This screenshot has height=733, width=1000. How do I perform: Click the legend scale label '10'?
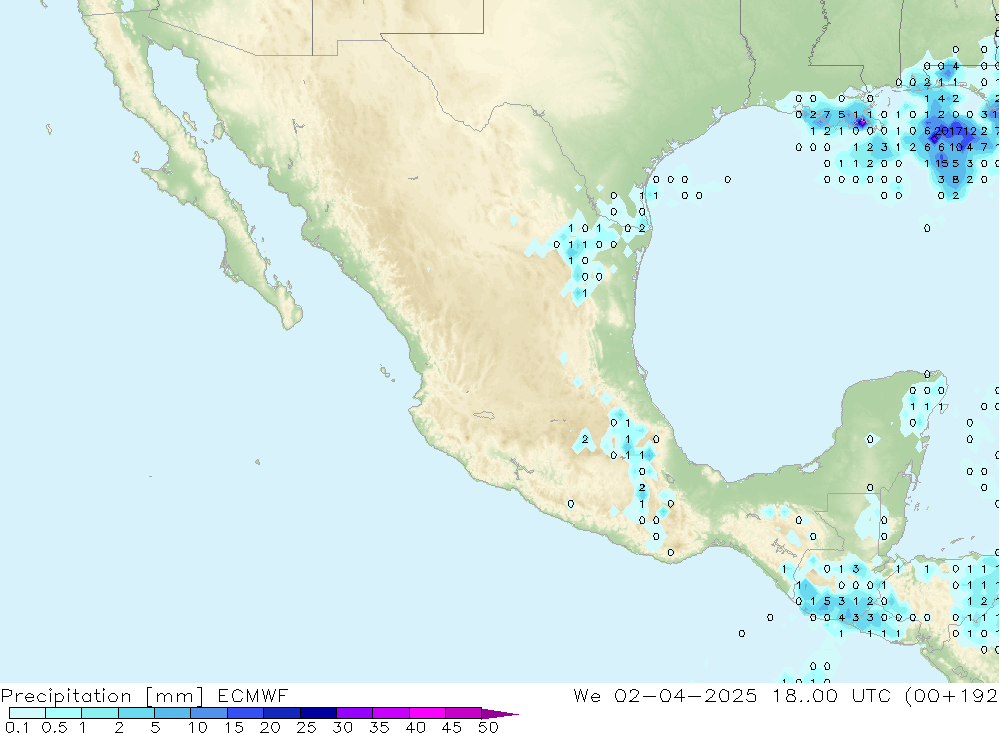[x=198, y=727]
